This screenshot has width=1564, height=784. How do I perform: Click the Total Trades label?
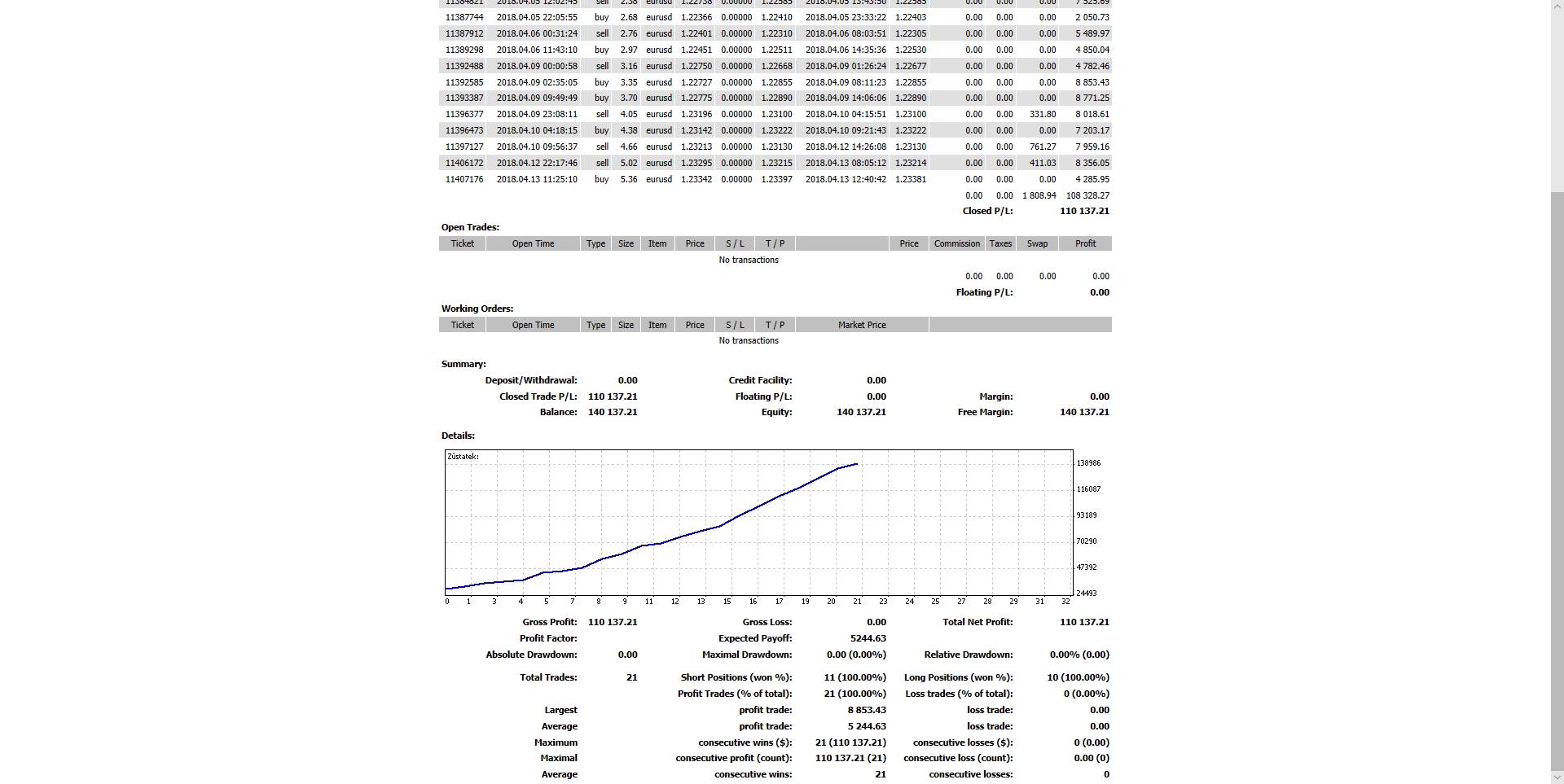click(x=548, y=677)
